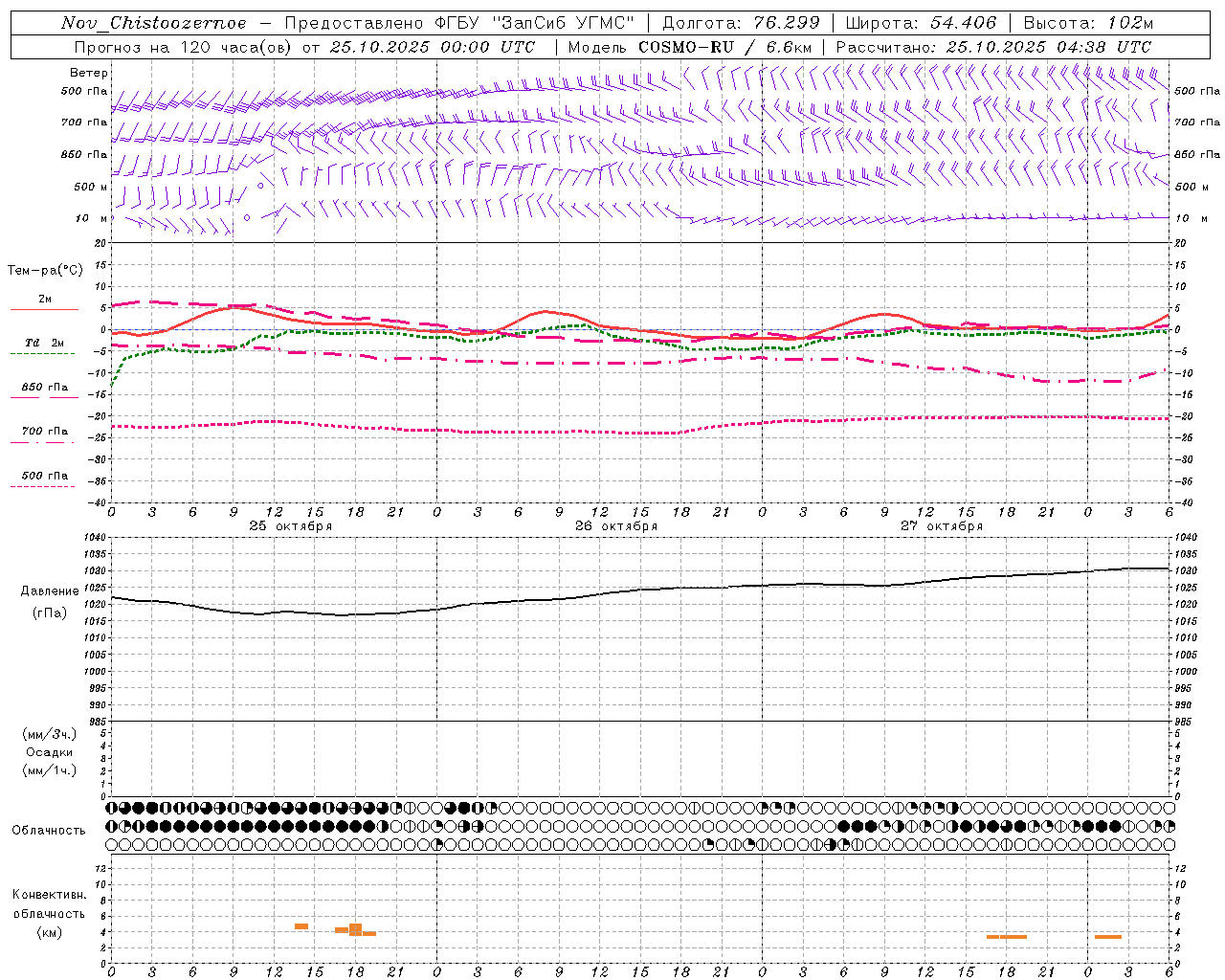Click the Ветер panel label
The width and height of the screenshot is (1225, 980).
[89, 73]
